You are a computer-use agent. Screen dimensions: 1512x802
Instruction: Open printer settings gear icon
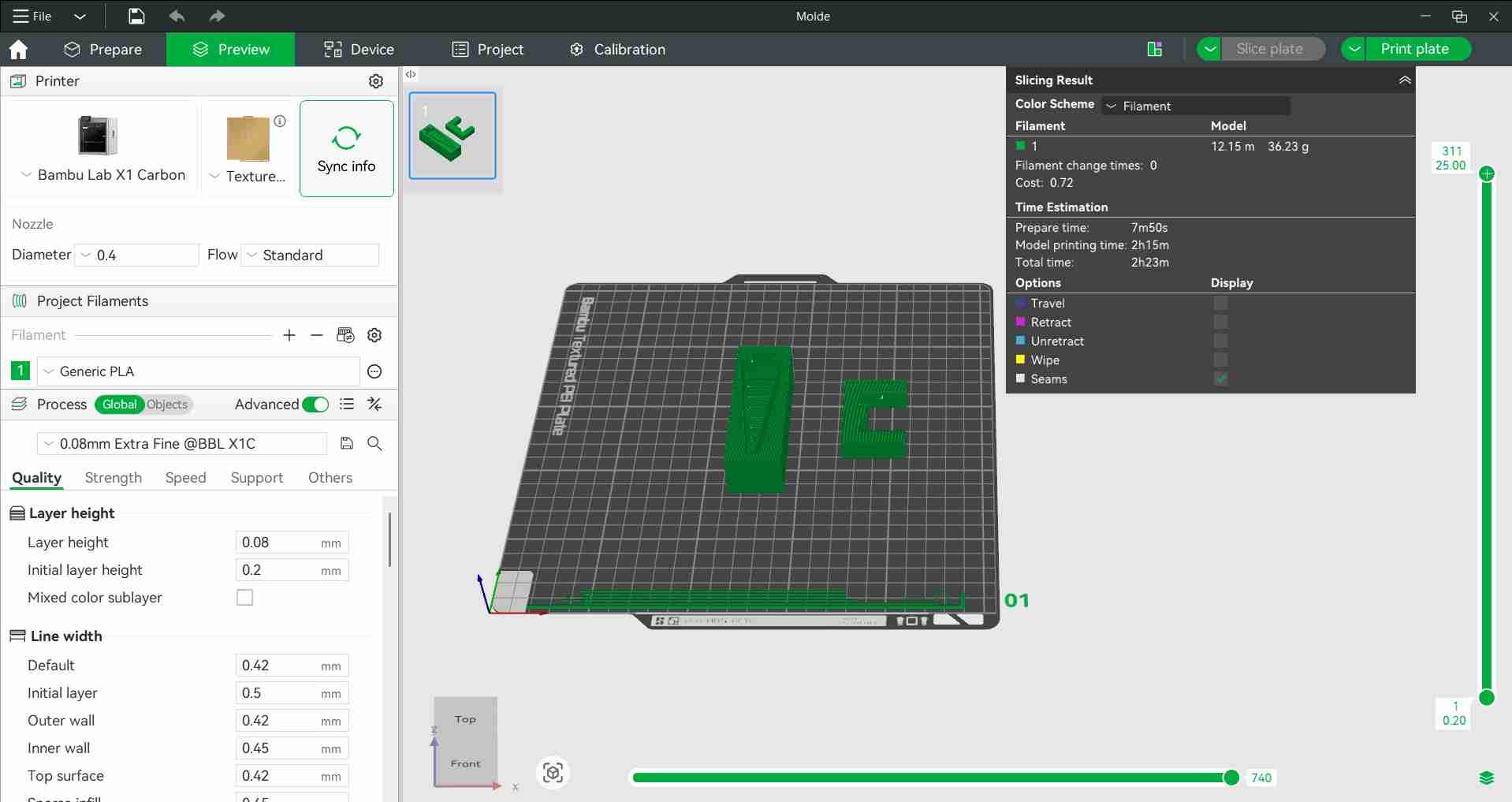[x=376, y=81]
